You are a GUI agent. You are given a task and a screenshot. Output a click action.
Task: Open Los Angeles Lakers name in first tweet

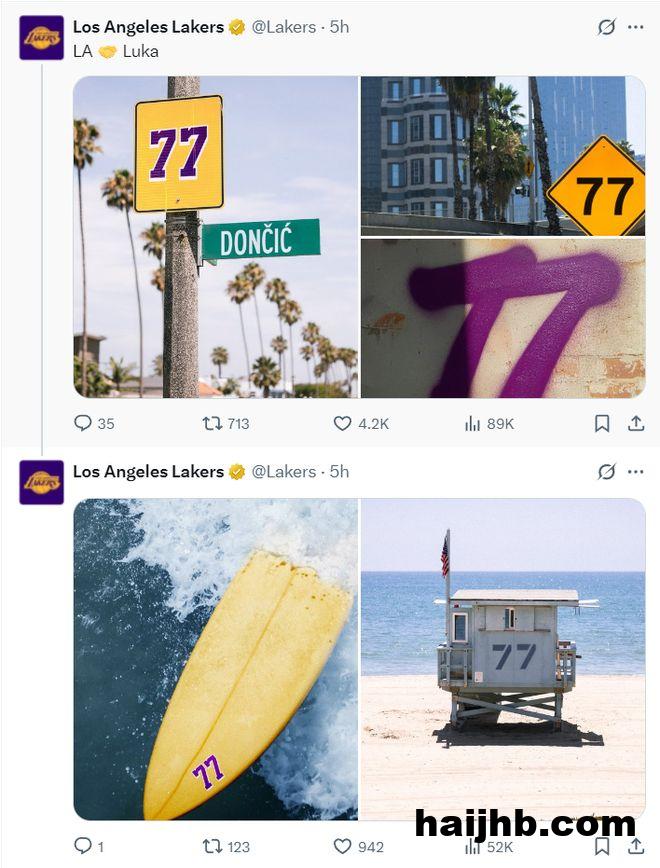pyautogui.click(x=148, y=27)
